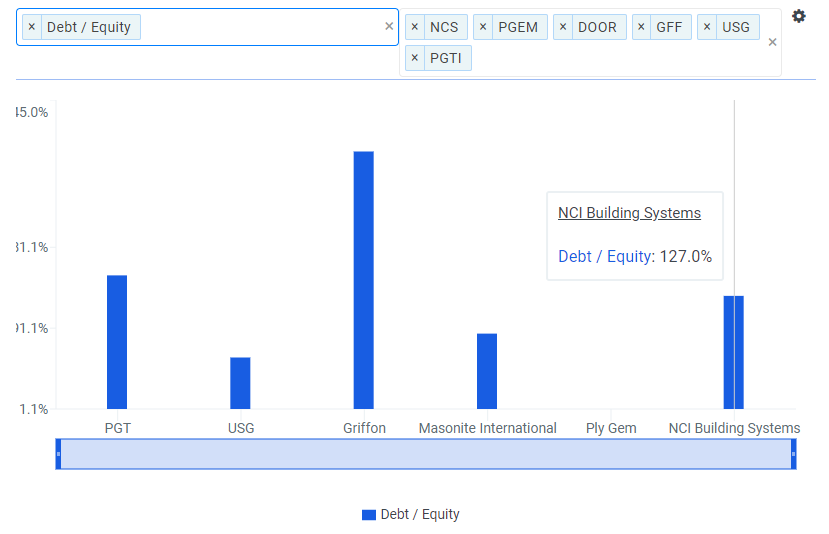This screenshot has height=534, width=829.
Task: Click the Griffon bar in chart
Action: click(363, 280)
